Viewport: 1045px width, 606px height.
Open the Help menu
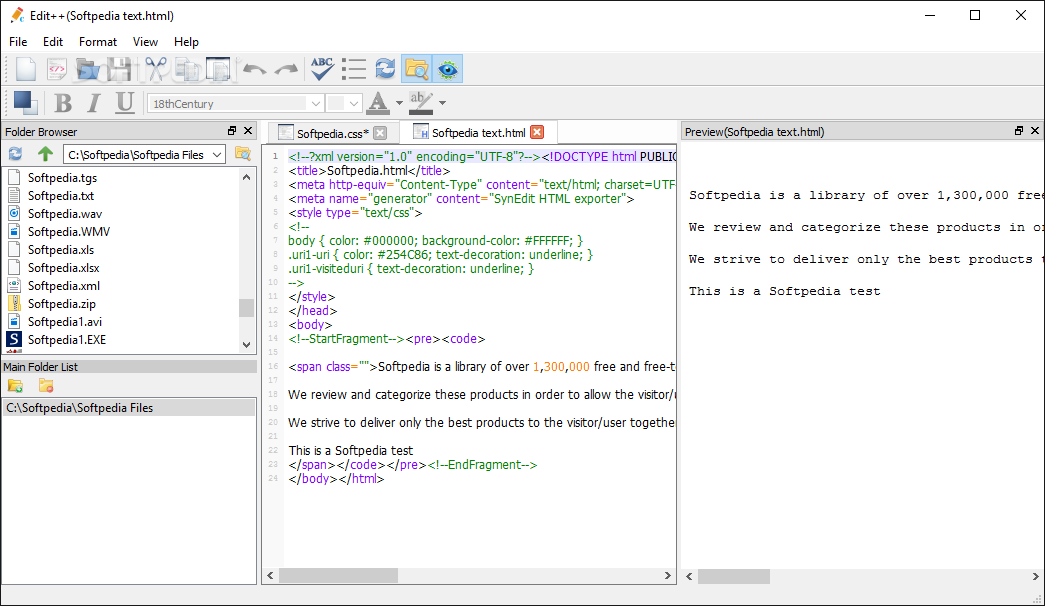coord(187,41)
